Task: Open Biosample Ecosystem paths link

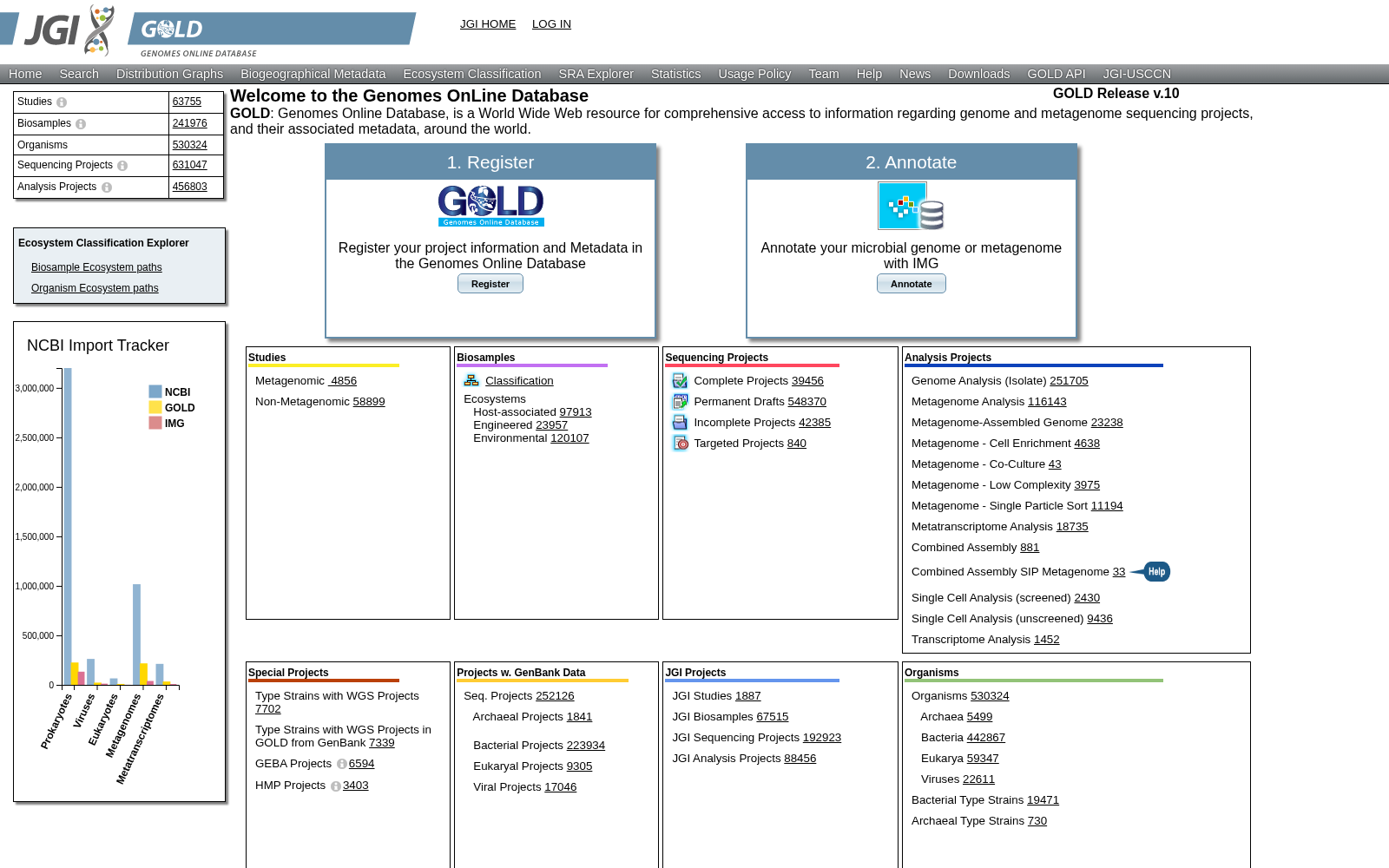Action: (x=96, y=267)
